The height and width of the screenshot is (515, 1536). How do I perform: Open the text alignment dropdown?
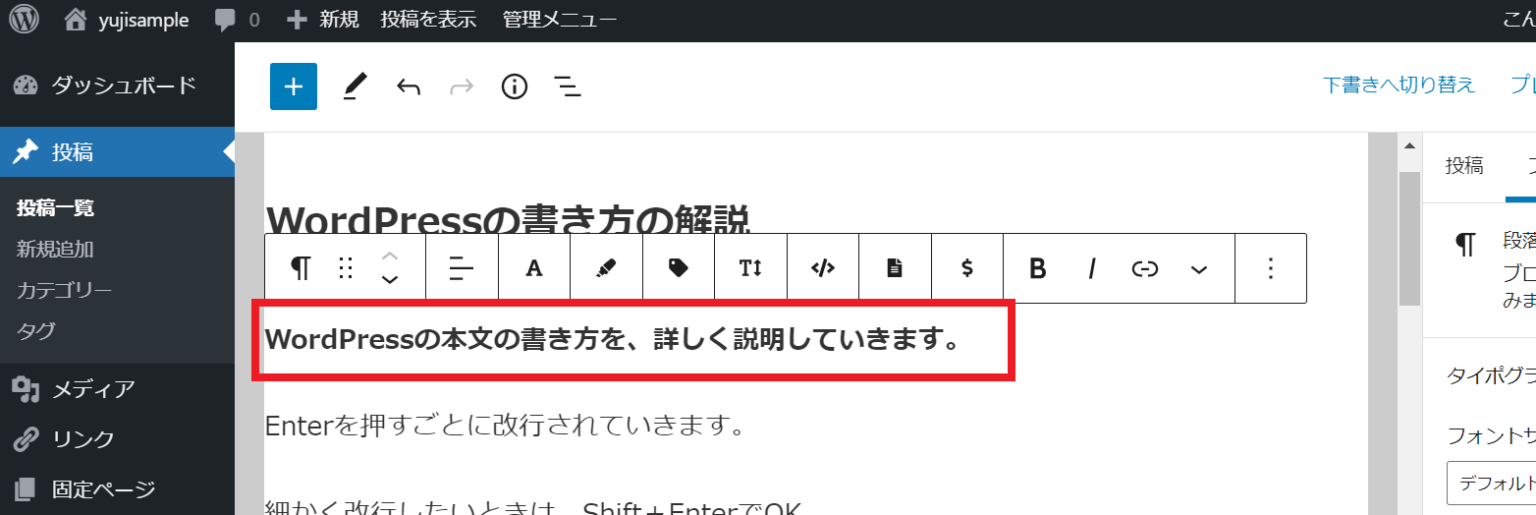[461, 268]
